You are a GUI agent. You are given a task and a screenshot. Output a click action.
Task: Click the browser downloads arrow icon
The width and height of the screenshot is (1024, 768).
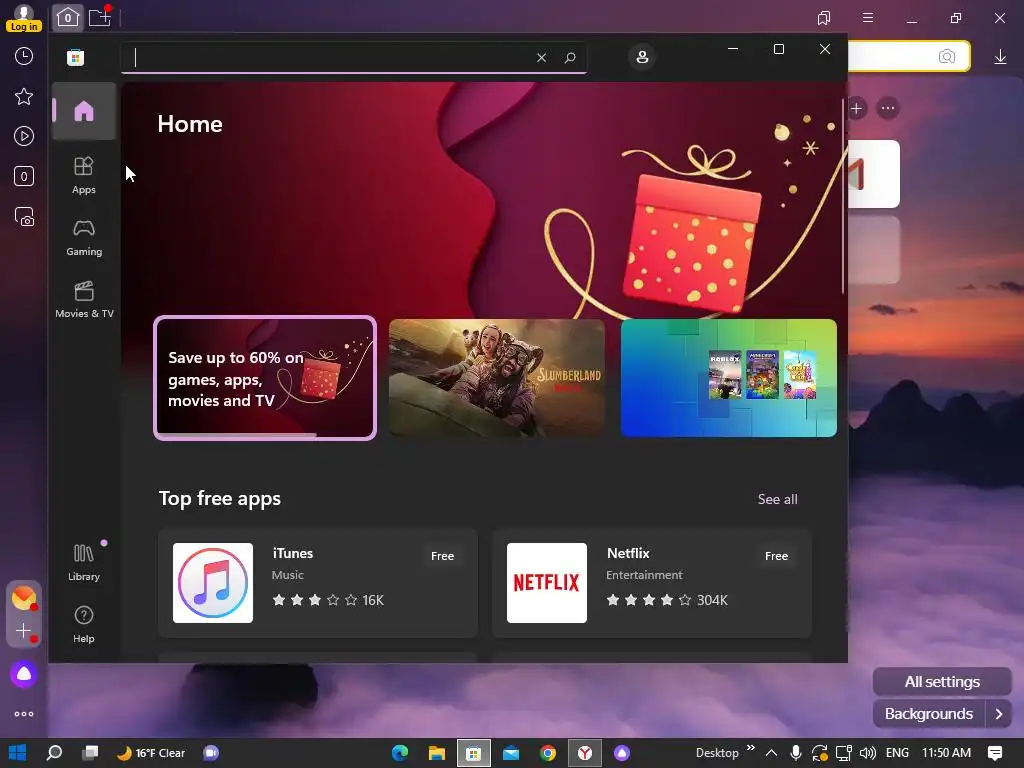pyautogui.click(x=1000, y=57)
